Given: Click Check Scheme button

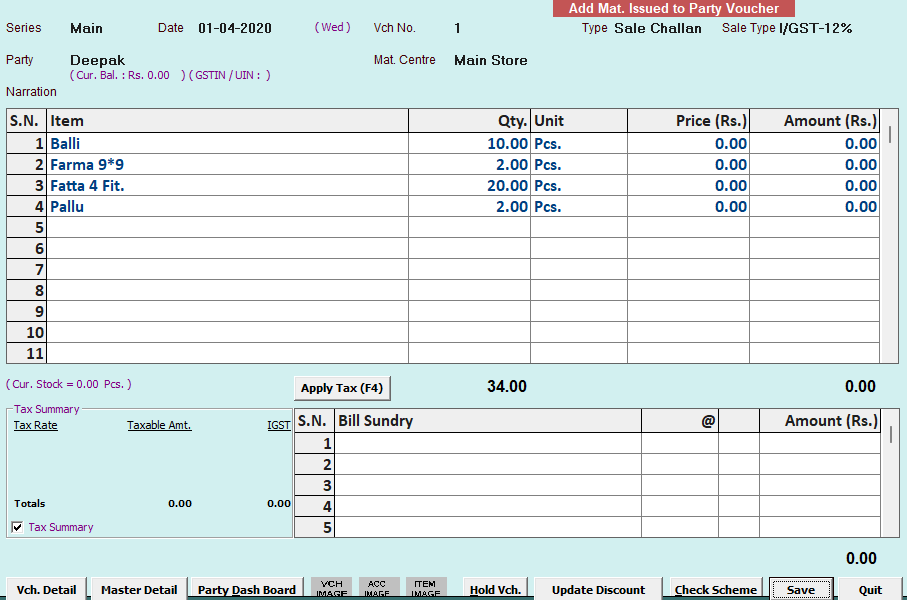Looking at the screenshot, I should tap(716, 590).
